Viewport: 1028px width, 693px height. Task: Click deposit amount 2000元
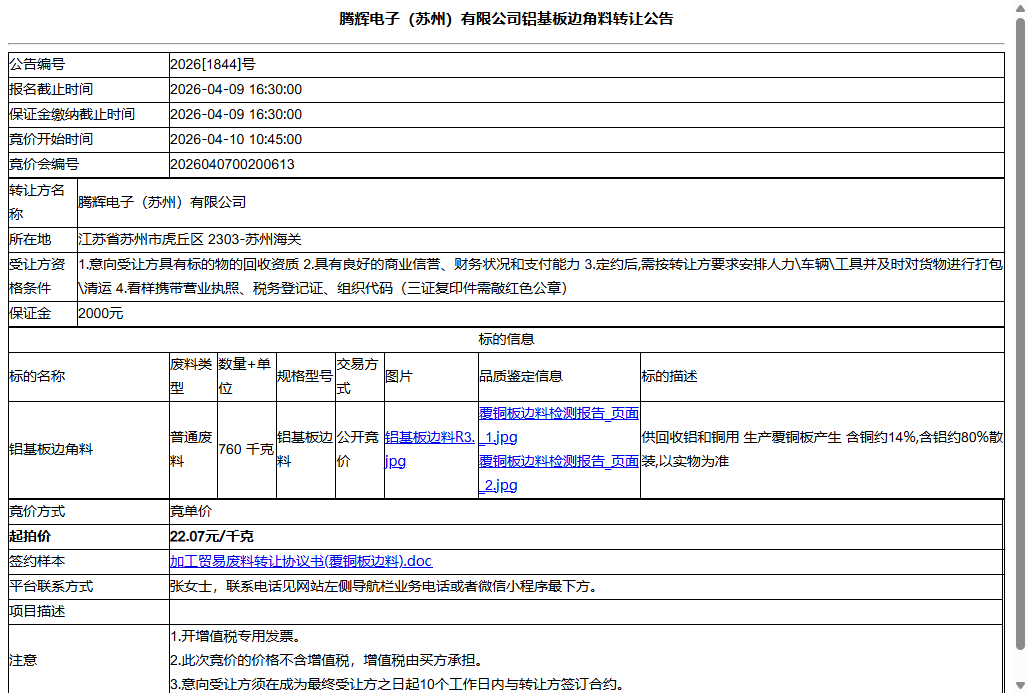click(100, 313)
